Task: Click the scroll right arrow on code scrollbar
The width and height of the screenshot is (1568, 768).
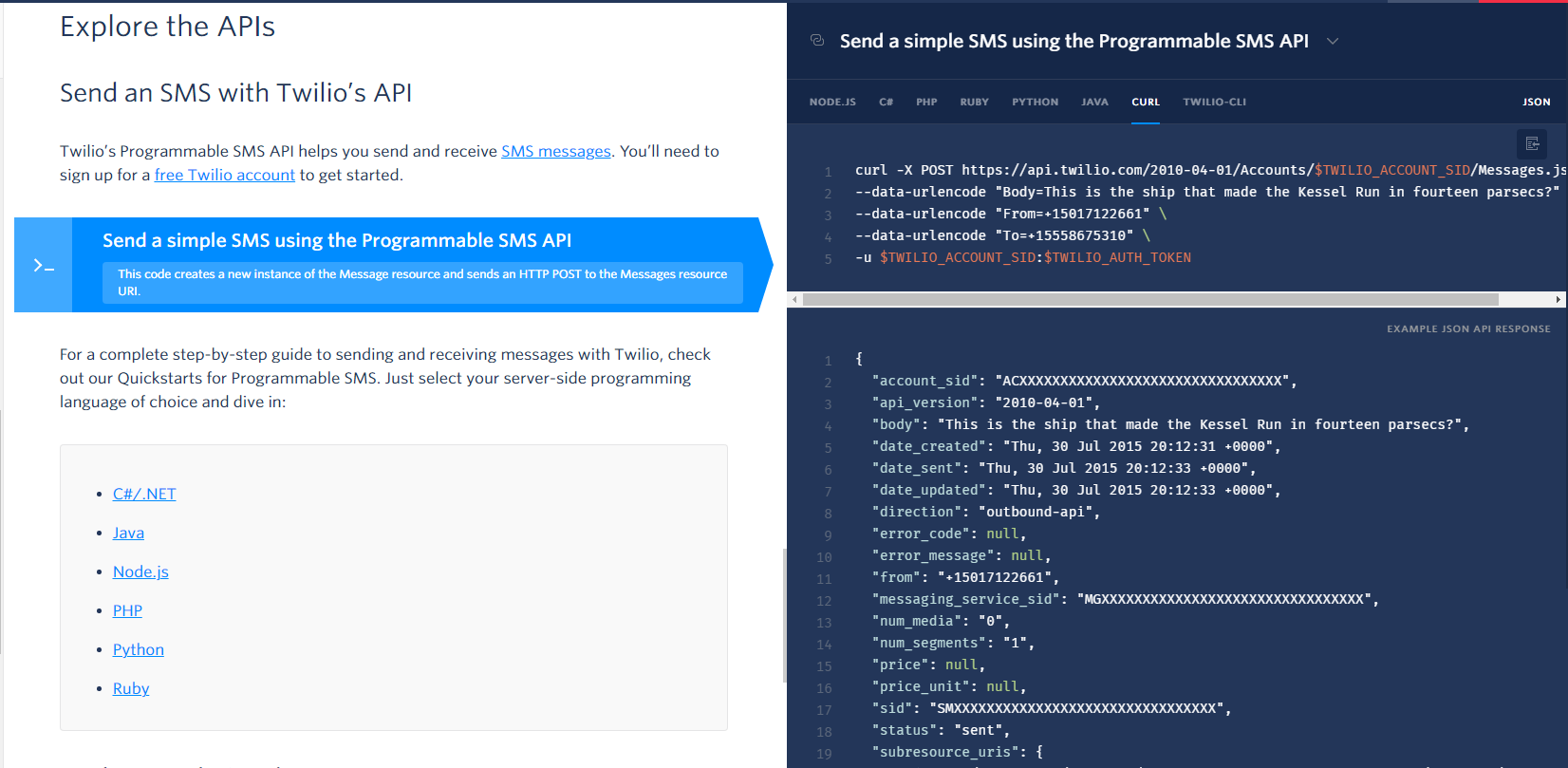Action: 1558,300
